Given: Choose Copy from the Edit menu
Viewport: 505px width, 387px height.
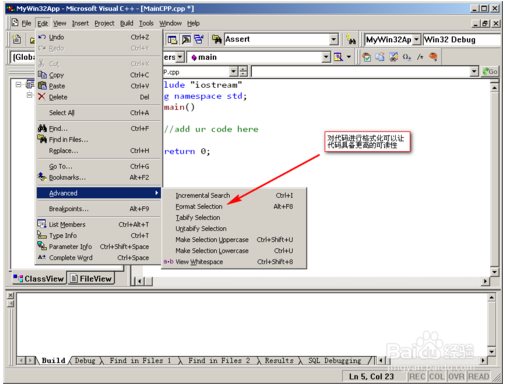Looking at the screenshot, I should point(99,75).
